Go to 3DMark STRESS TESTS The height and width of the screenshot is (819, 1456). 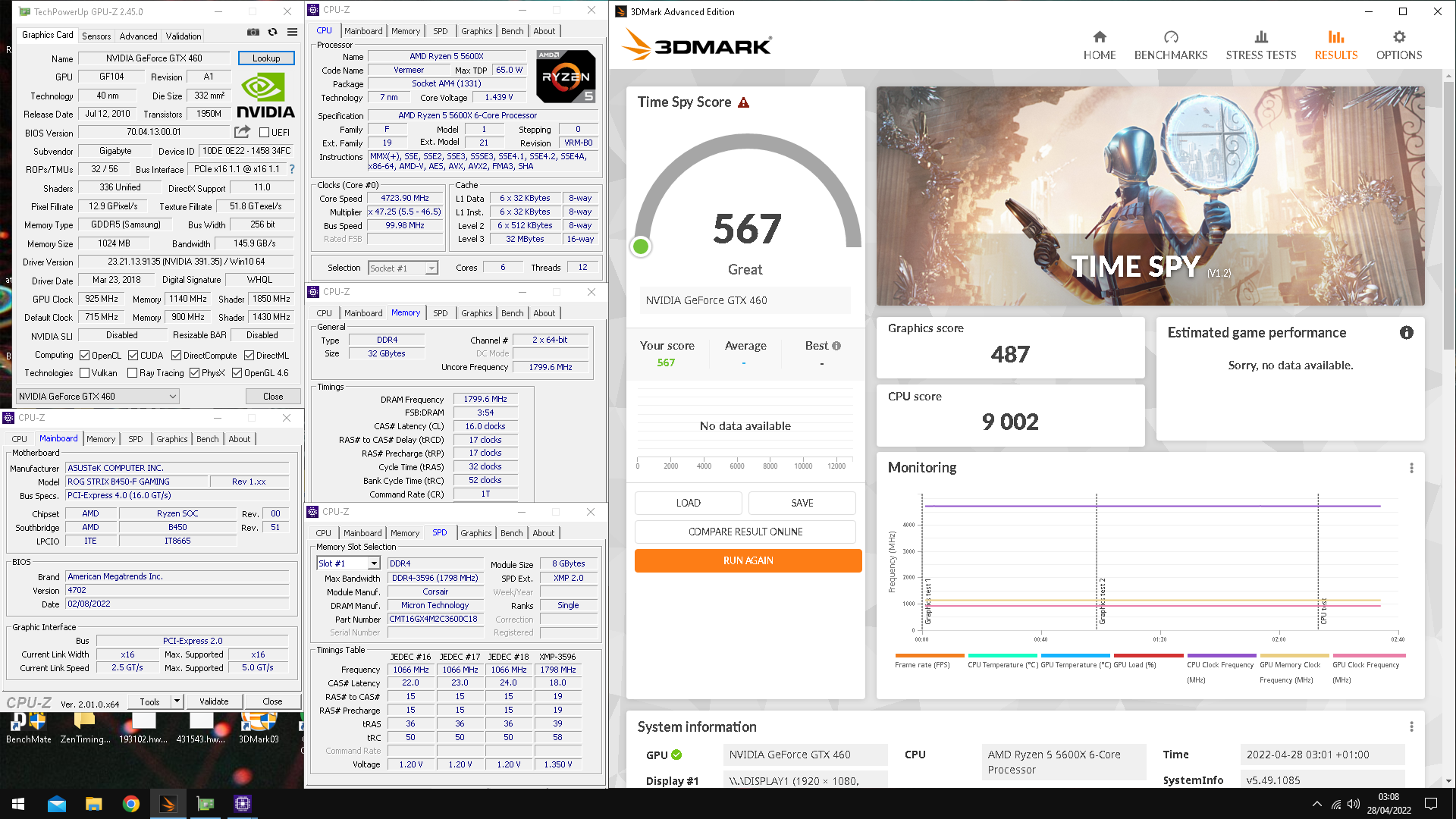(1261, 45)
